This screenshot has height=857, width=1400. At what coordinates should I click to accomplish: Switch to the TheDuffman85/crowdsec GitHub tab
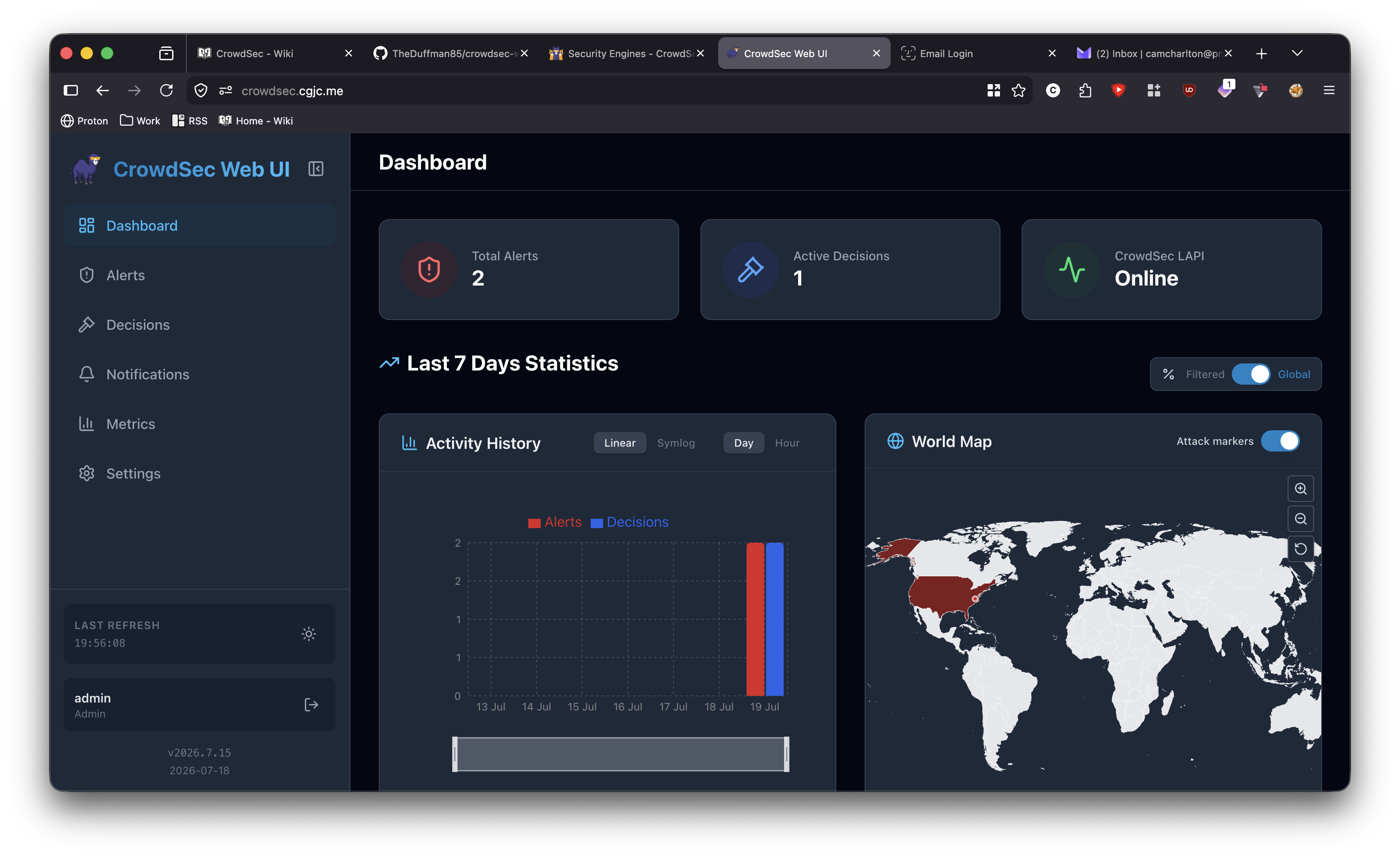coord(450,54)
